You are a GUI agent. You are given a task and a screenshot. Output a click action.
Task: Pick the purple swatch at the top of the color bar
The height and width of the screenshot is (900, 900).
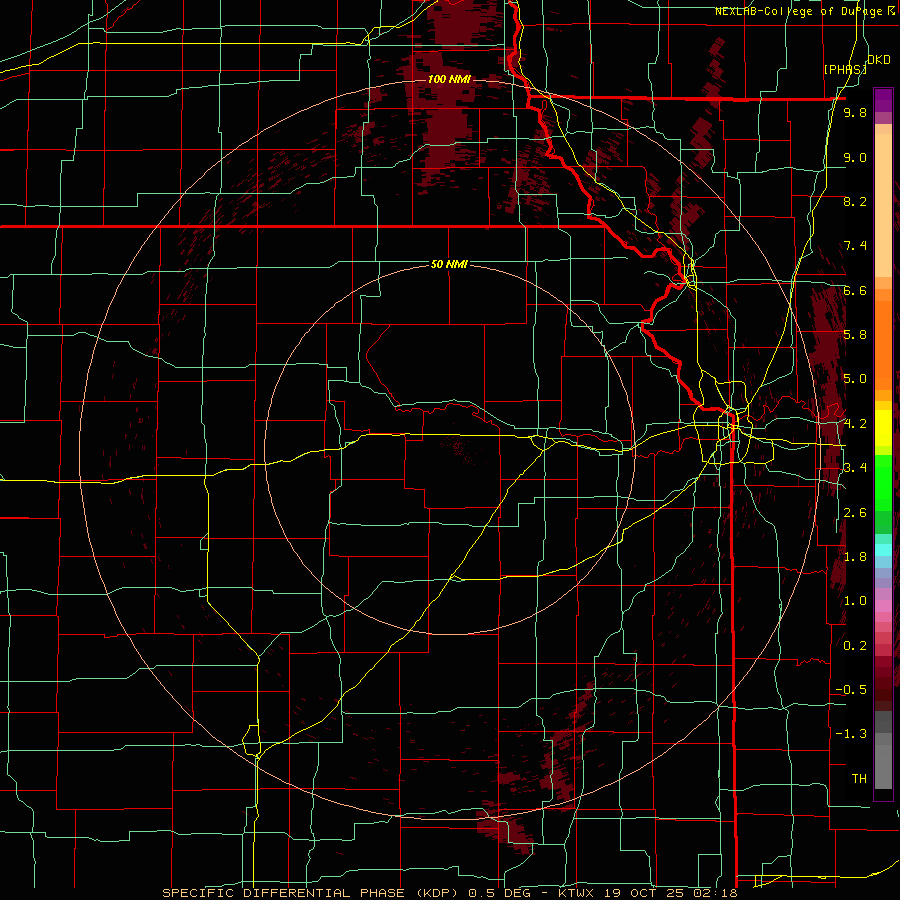(883, 100)
